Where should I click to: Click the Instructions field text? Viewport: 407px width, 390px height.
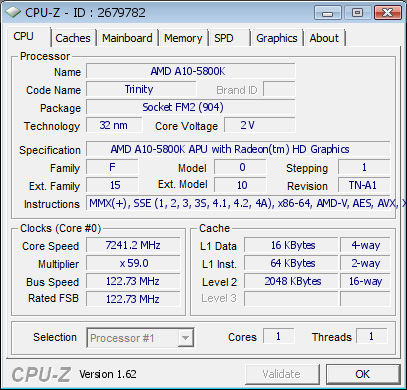[x=238, y=203]
